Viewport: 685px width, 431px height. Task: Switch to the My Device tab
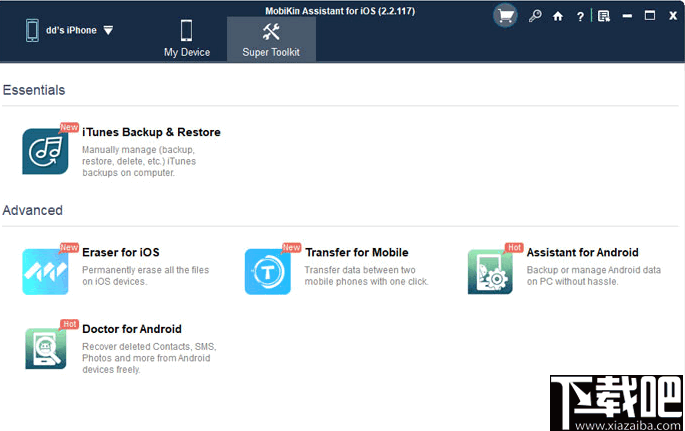pos(187,39)
